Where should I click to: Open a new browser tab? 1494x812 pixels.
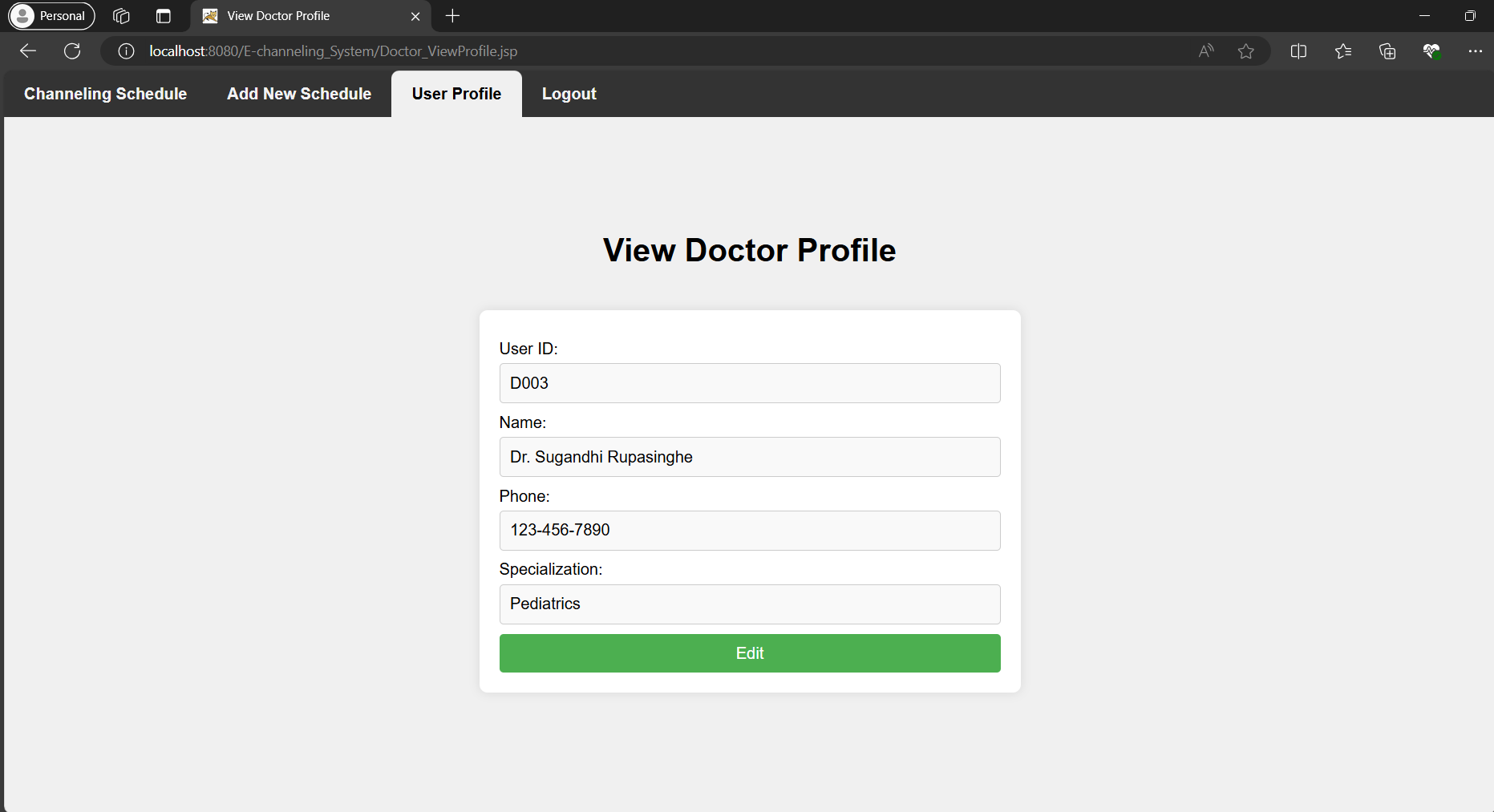pos(452,16)
